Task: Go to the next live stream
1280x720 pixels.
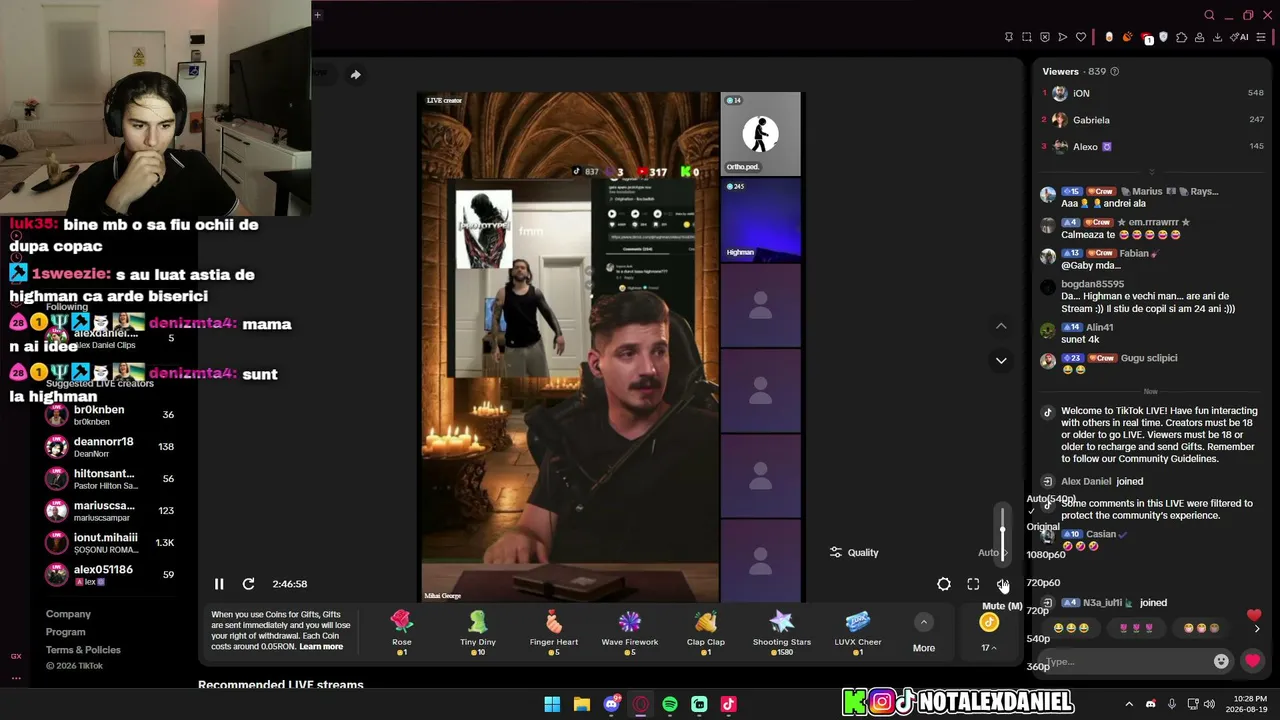Action: pos(1001,360)
